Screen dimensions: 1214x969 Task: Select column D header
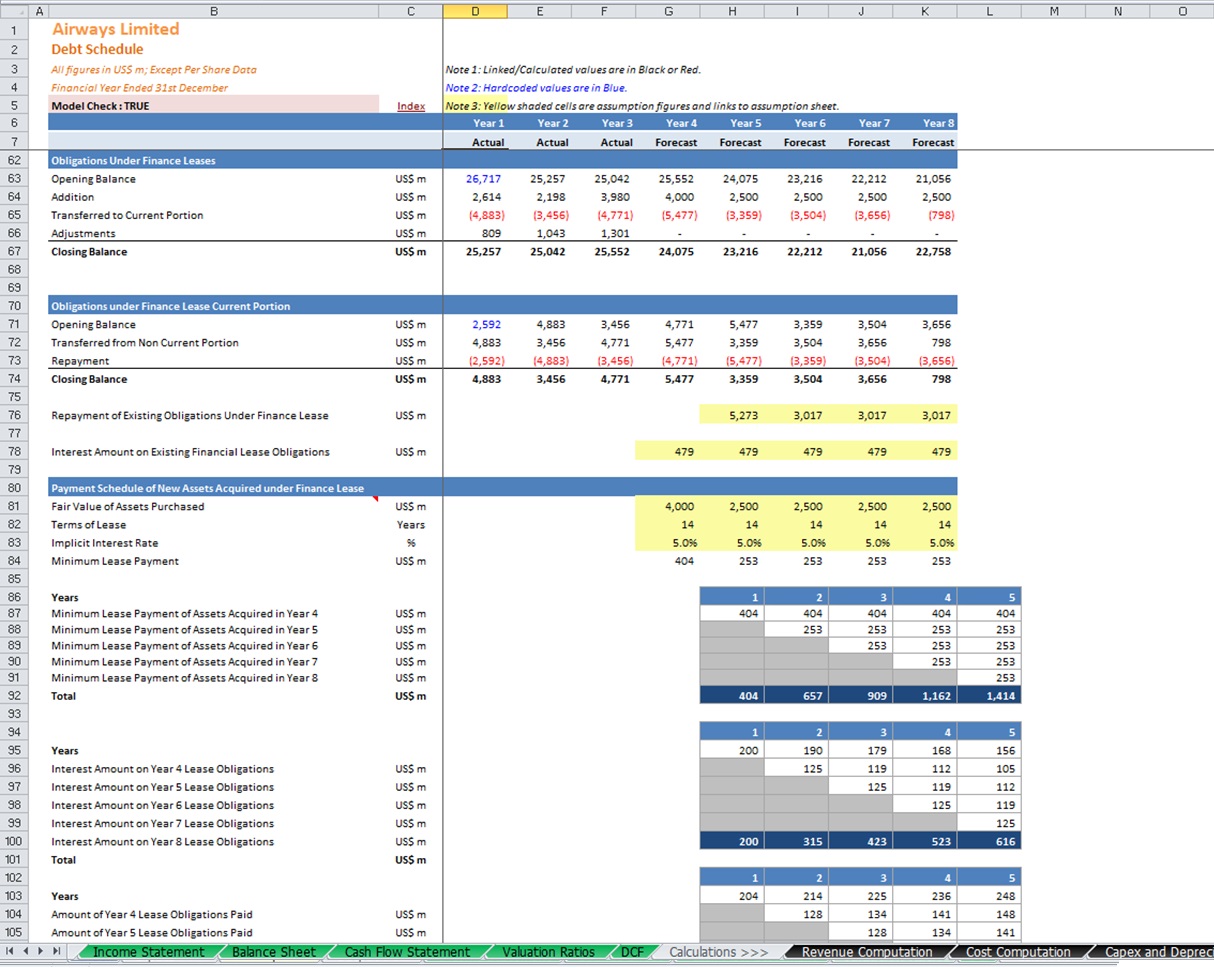pos(475,11)
